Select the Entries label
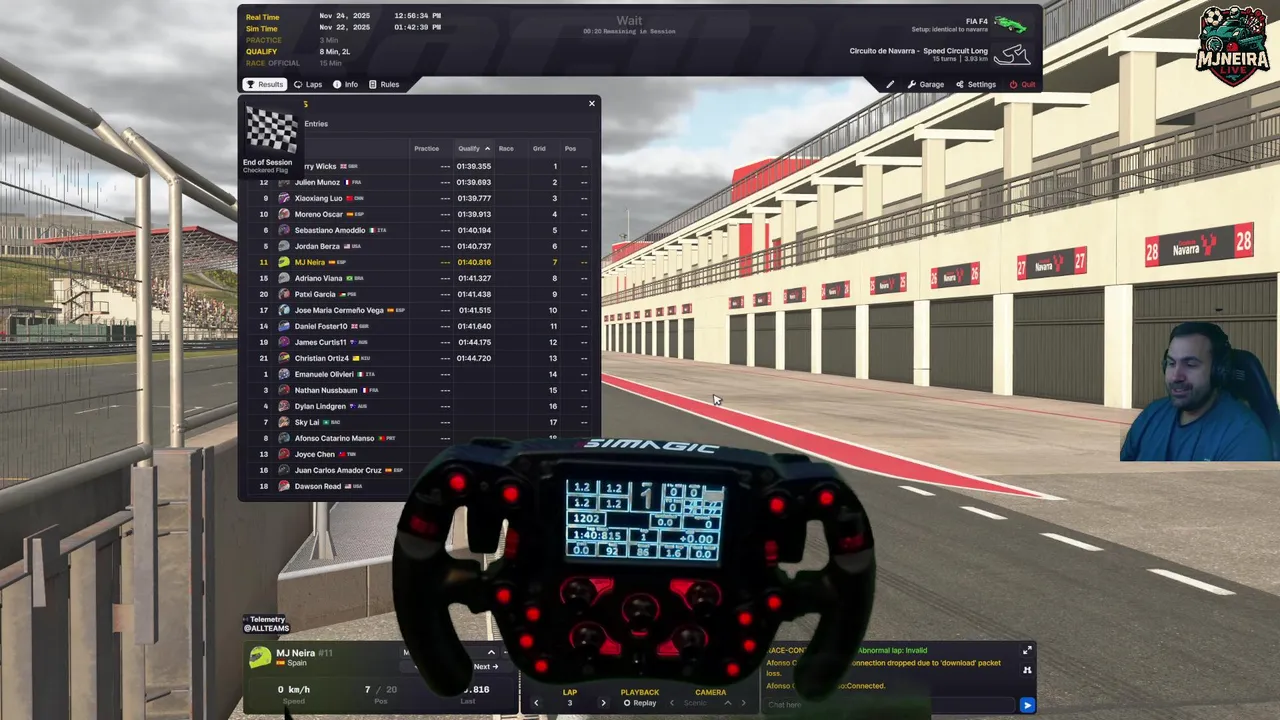The image size is (1280, 720). click(316, 124)
